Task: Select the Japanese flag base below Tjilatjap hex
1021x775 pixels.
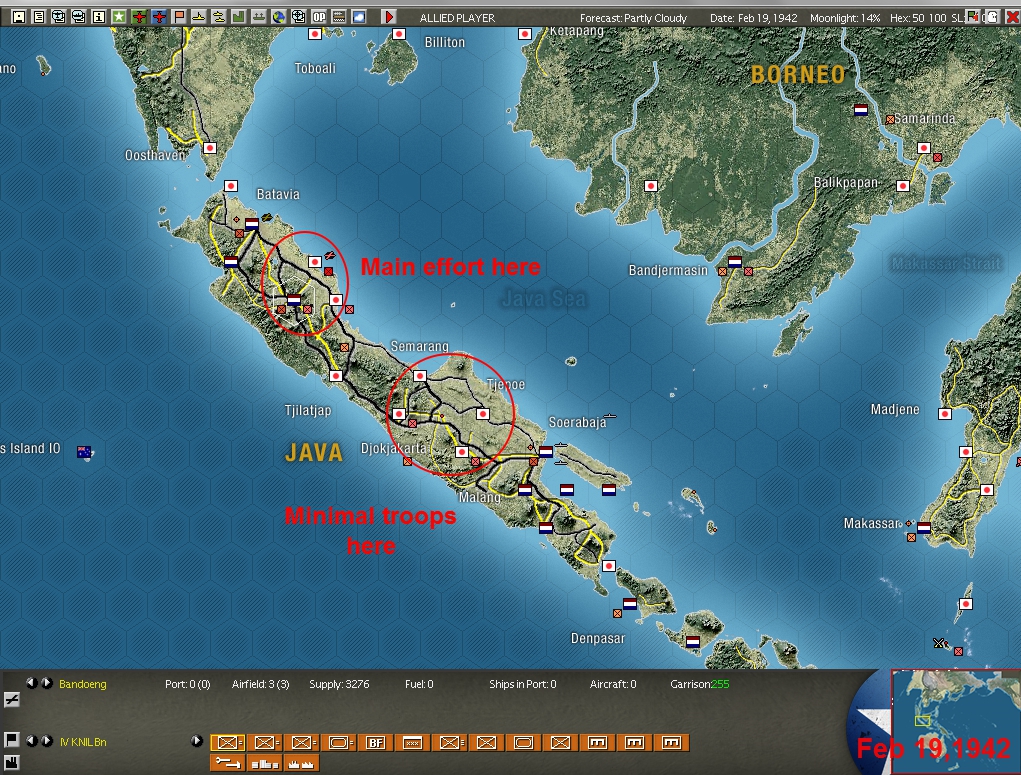Action: click(x=336, y=376)
